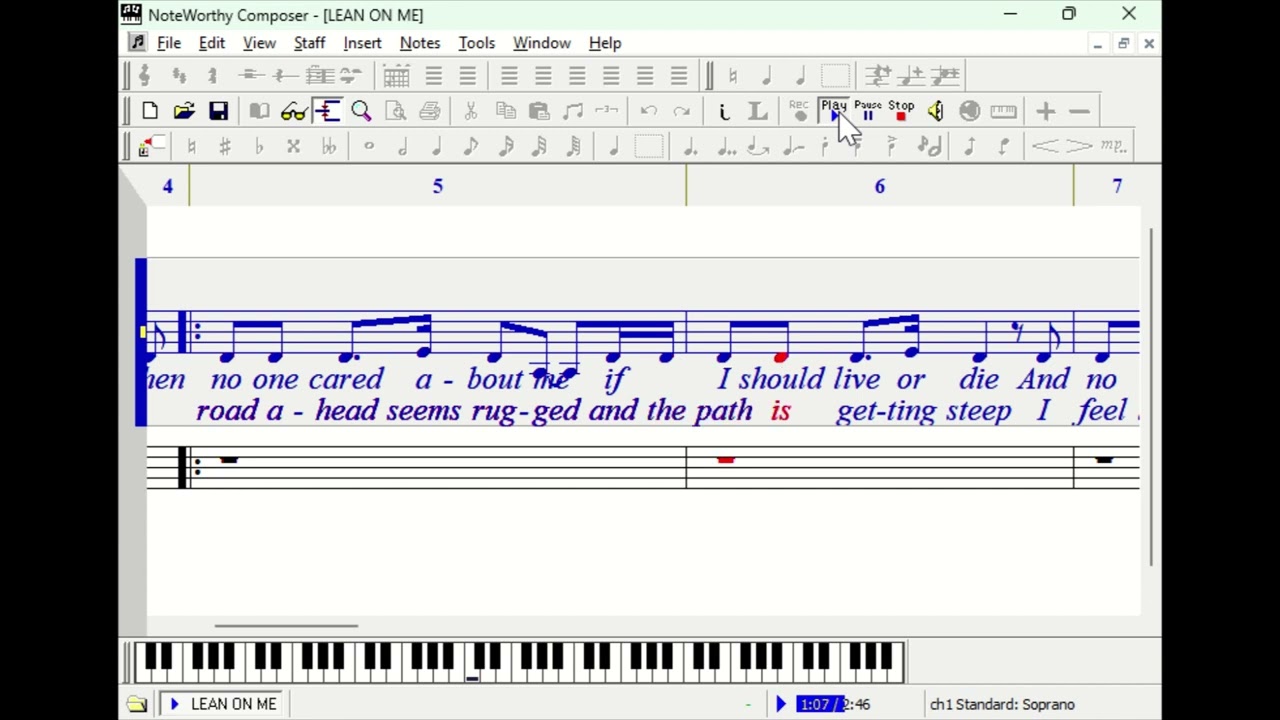Select whole note duration
This screenshot has height=720, width=1280.
[369, 147]
